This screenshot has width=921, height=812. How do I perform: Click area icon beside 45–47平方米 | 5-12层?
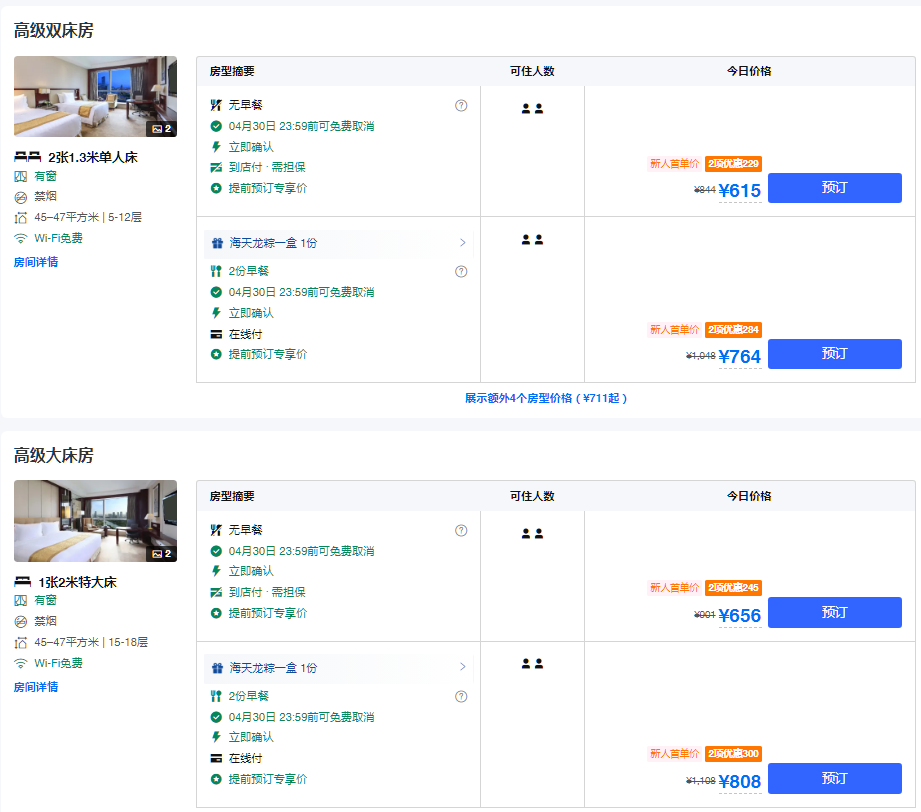[x=21, y=218]
